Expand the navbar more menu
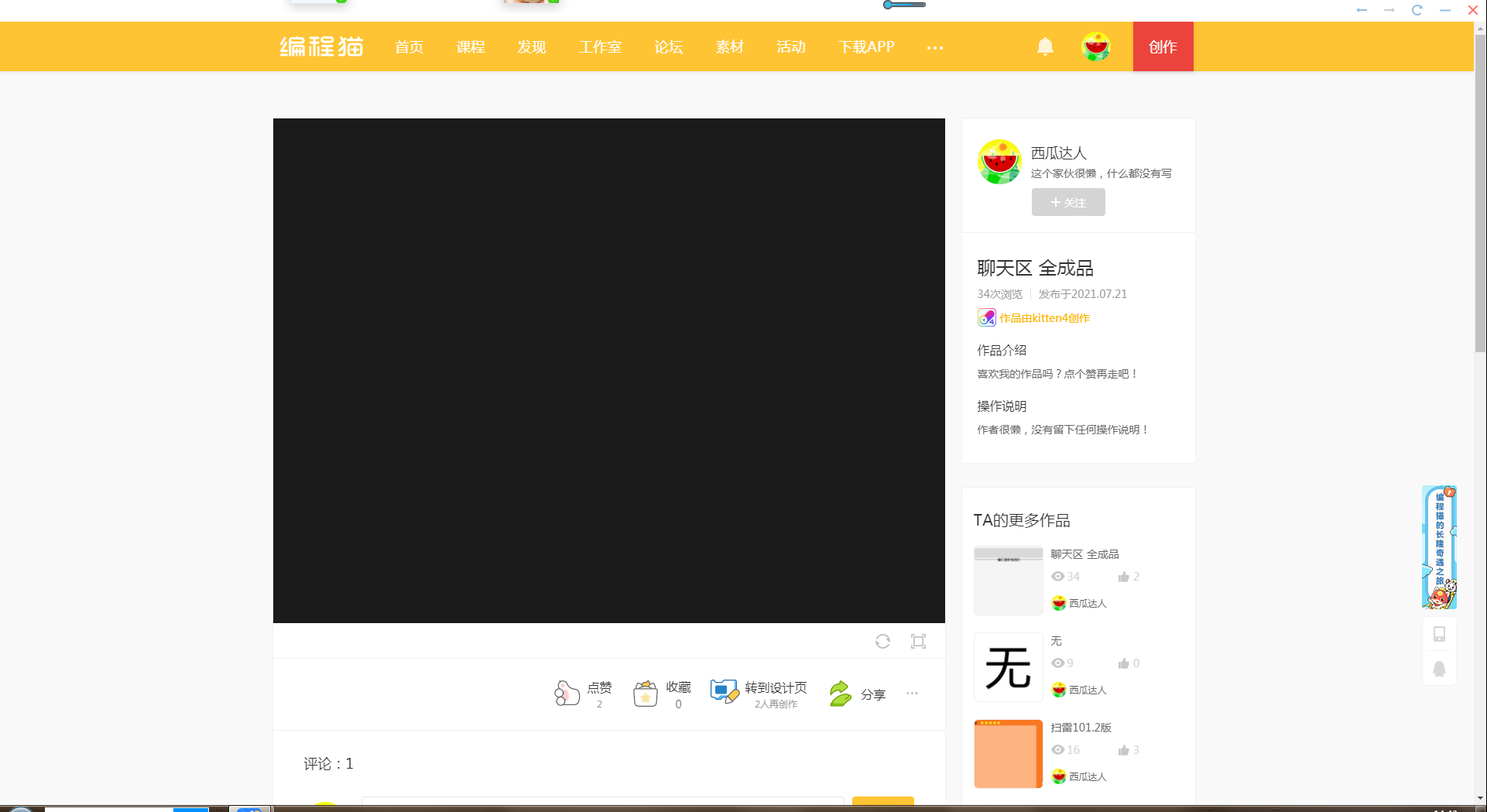Viewport: 1487px width, 812px height. (934, 47)
